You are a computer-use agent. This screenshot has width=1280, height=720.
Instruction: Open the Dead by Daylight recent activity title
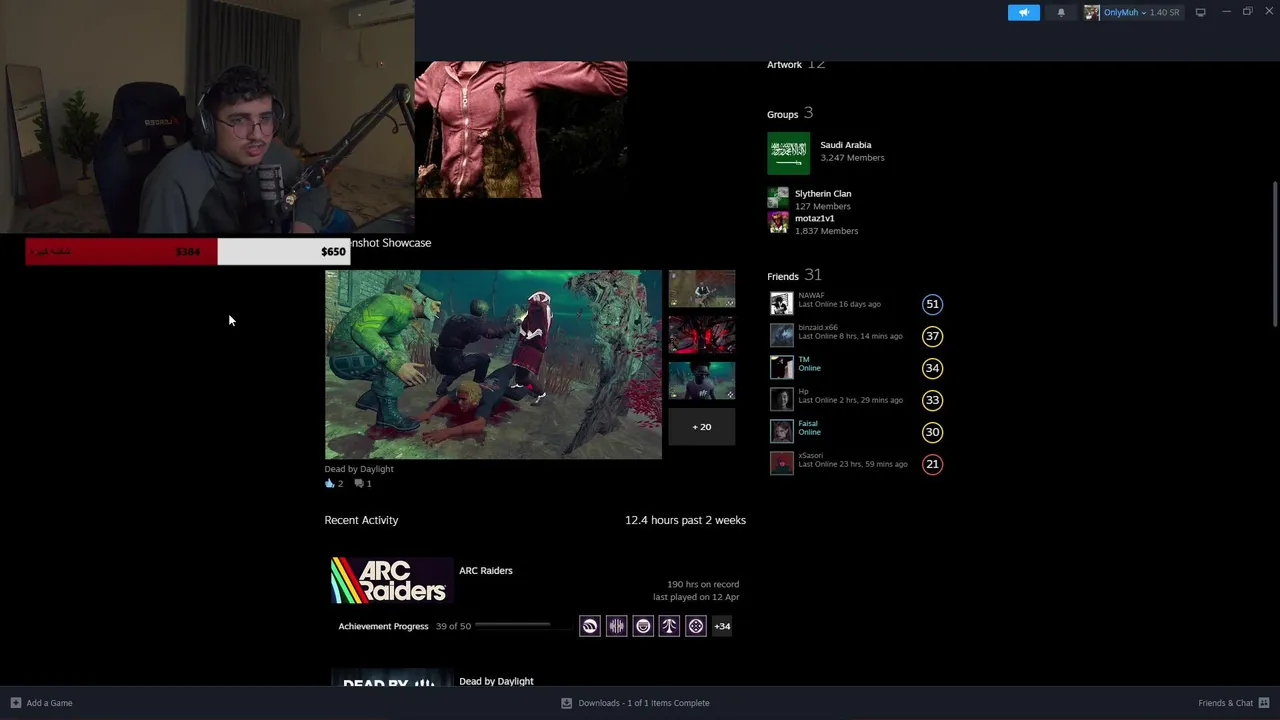(496, 681)
